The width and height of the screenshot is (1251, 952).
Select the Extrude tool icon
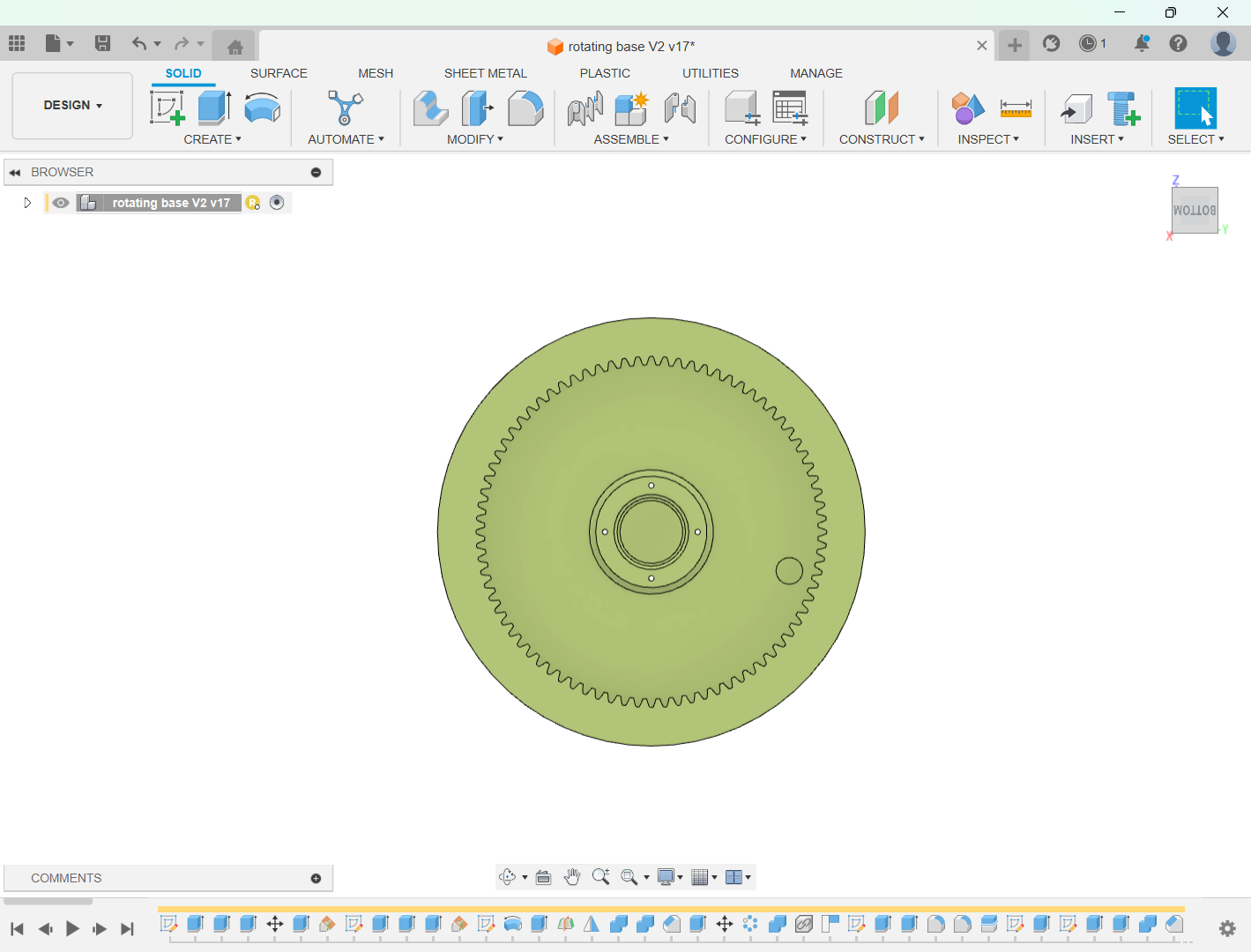coord(214,108)
